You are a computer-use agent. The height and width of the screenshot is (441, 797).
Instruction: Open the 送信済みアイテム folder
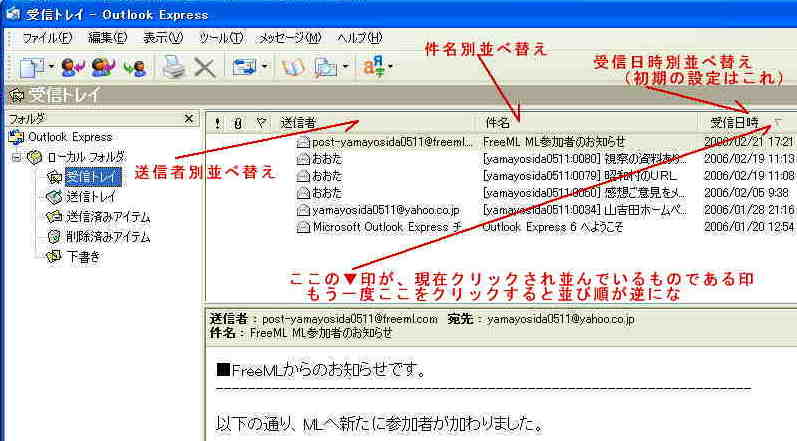click(x=108, y=217)
